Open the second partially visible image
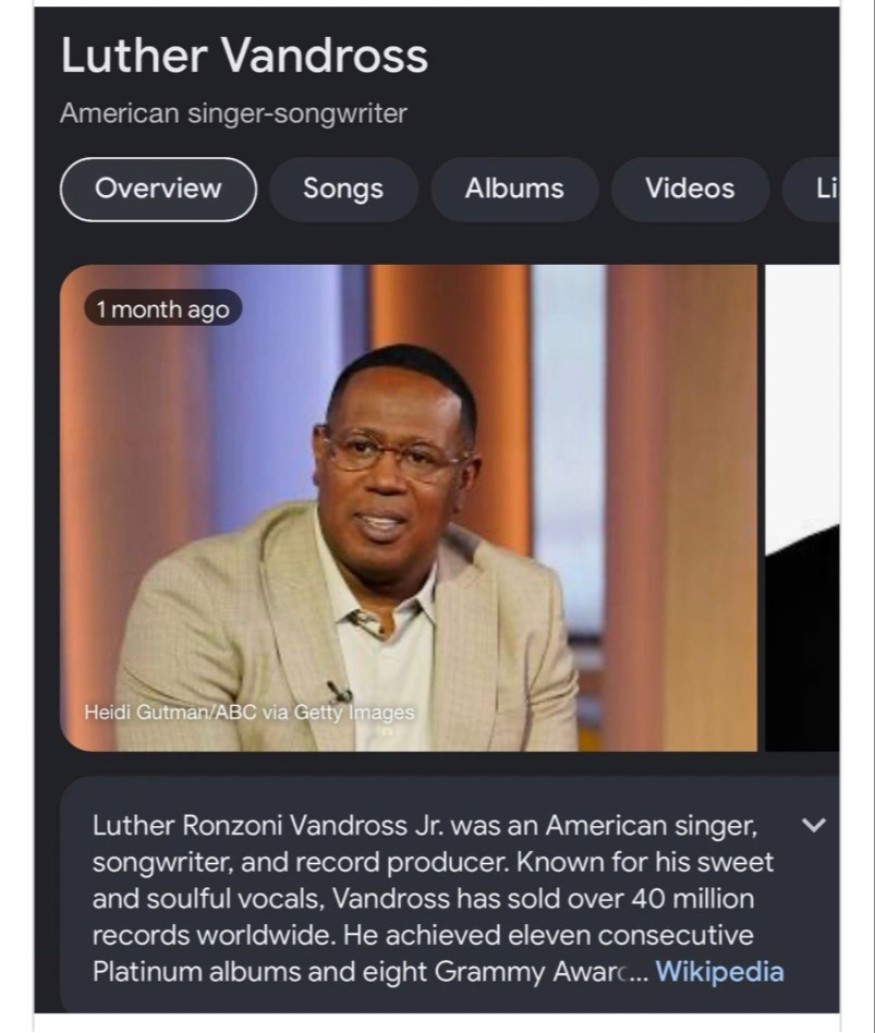The height and width of the screenshot is (1033, 875). tap(803, 508)
